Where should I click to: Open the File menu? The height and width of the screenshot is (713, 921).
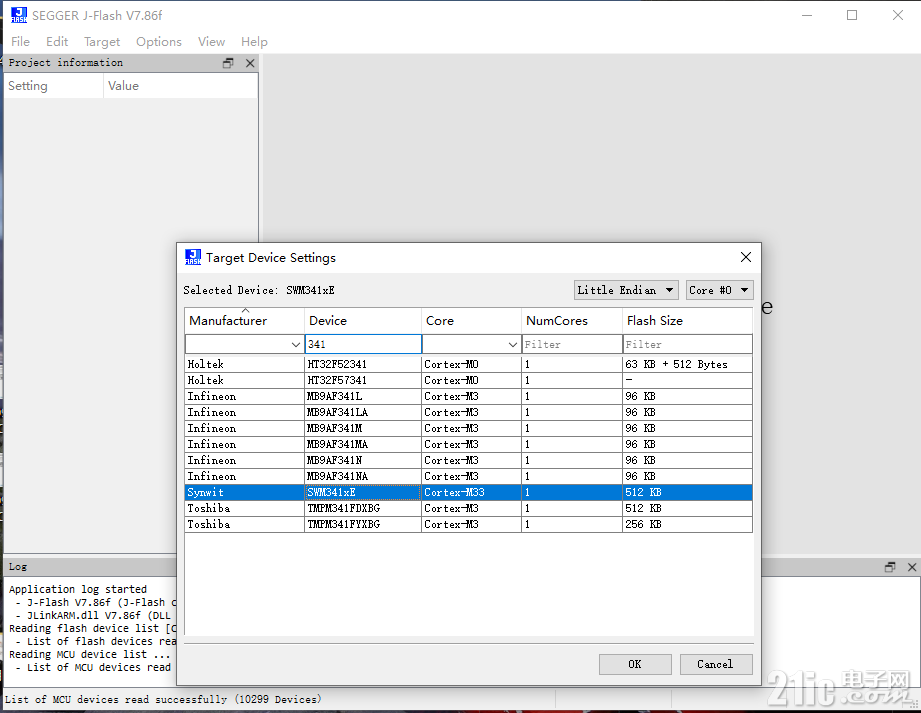(21, 42)
